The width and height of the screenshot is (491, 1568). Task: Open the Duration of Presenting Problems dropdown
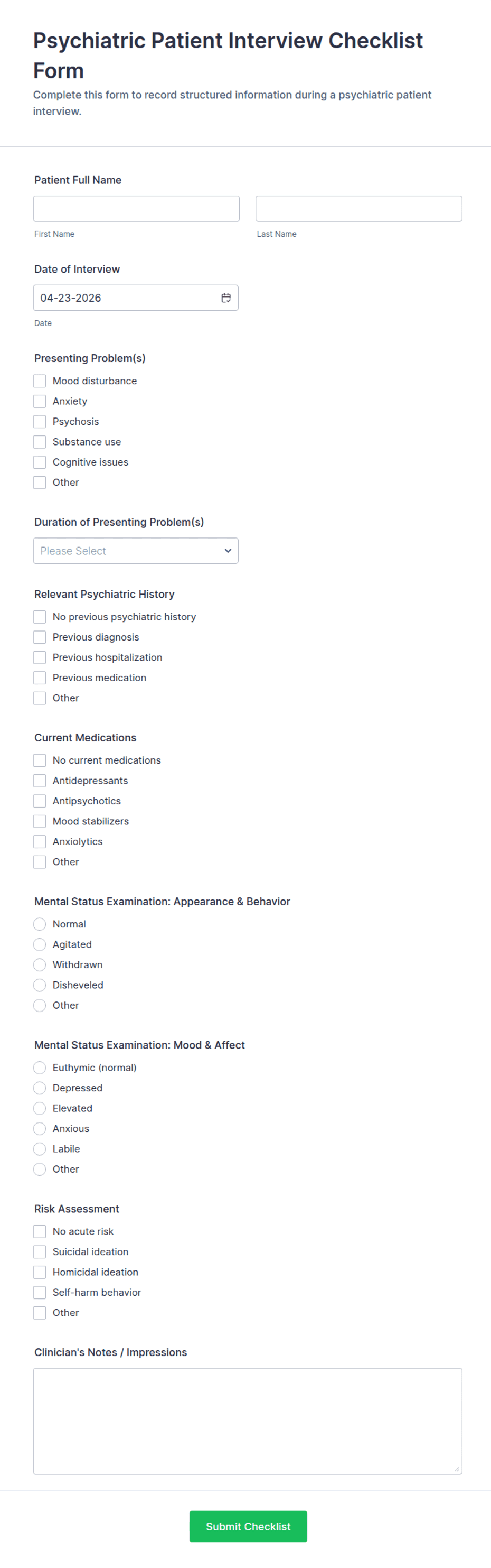coord(135,550)
